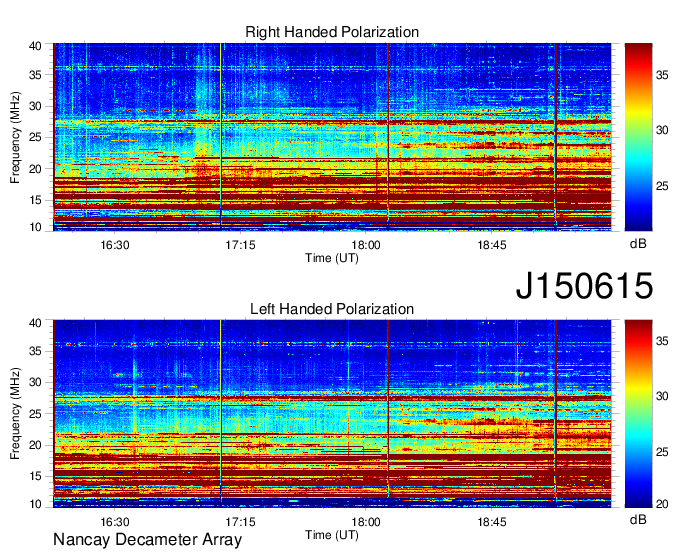Click the 20 MHz tick on upper plot
This screenshot has height=552, width=680.
[x=36, y=169]
